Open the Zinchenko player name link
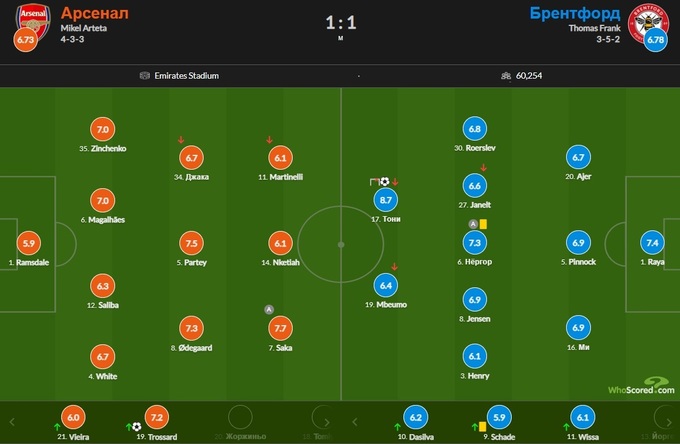The image size is (680, 444). (103, 148)
